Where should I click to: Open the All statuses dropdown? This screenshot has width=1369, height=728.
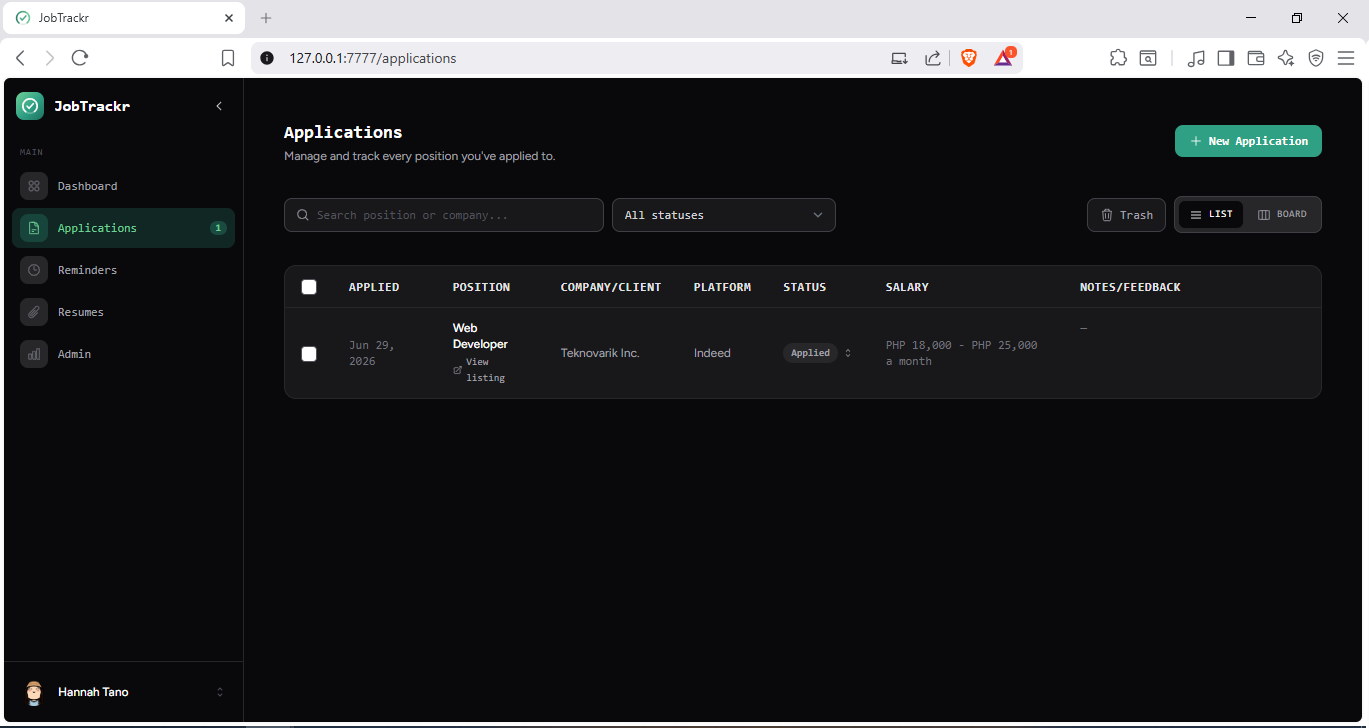click(x=724, y=215)
